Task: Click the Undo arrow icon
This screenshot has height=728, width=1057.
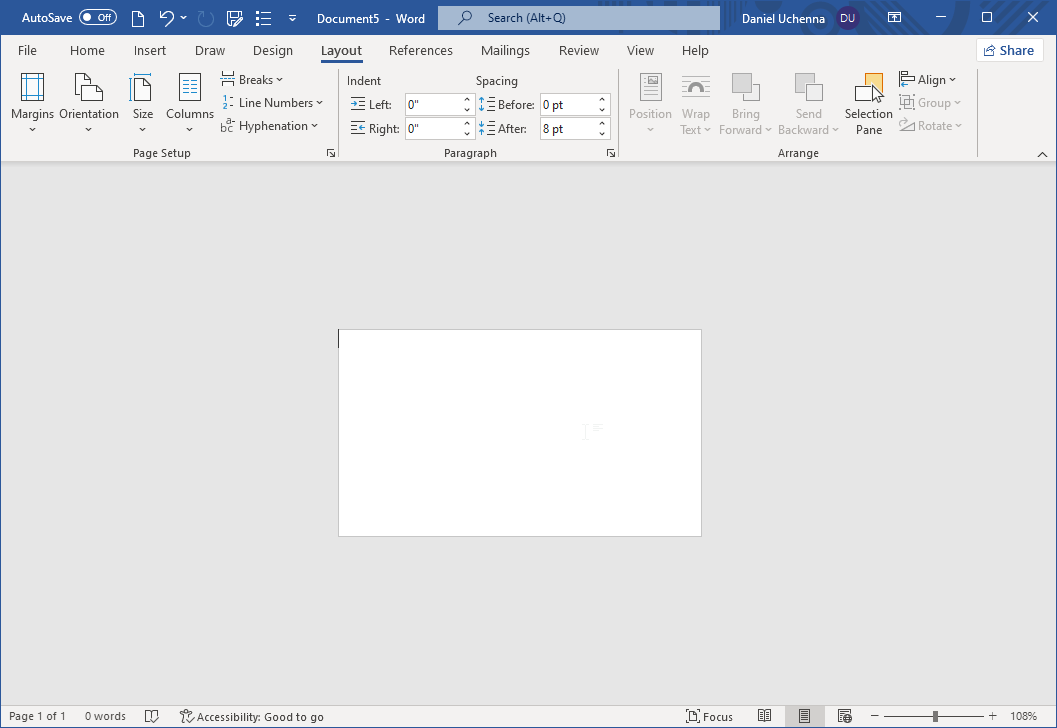Action: (x=166, y=18)
